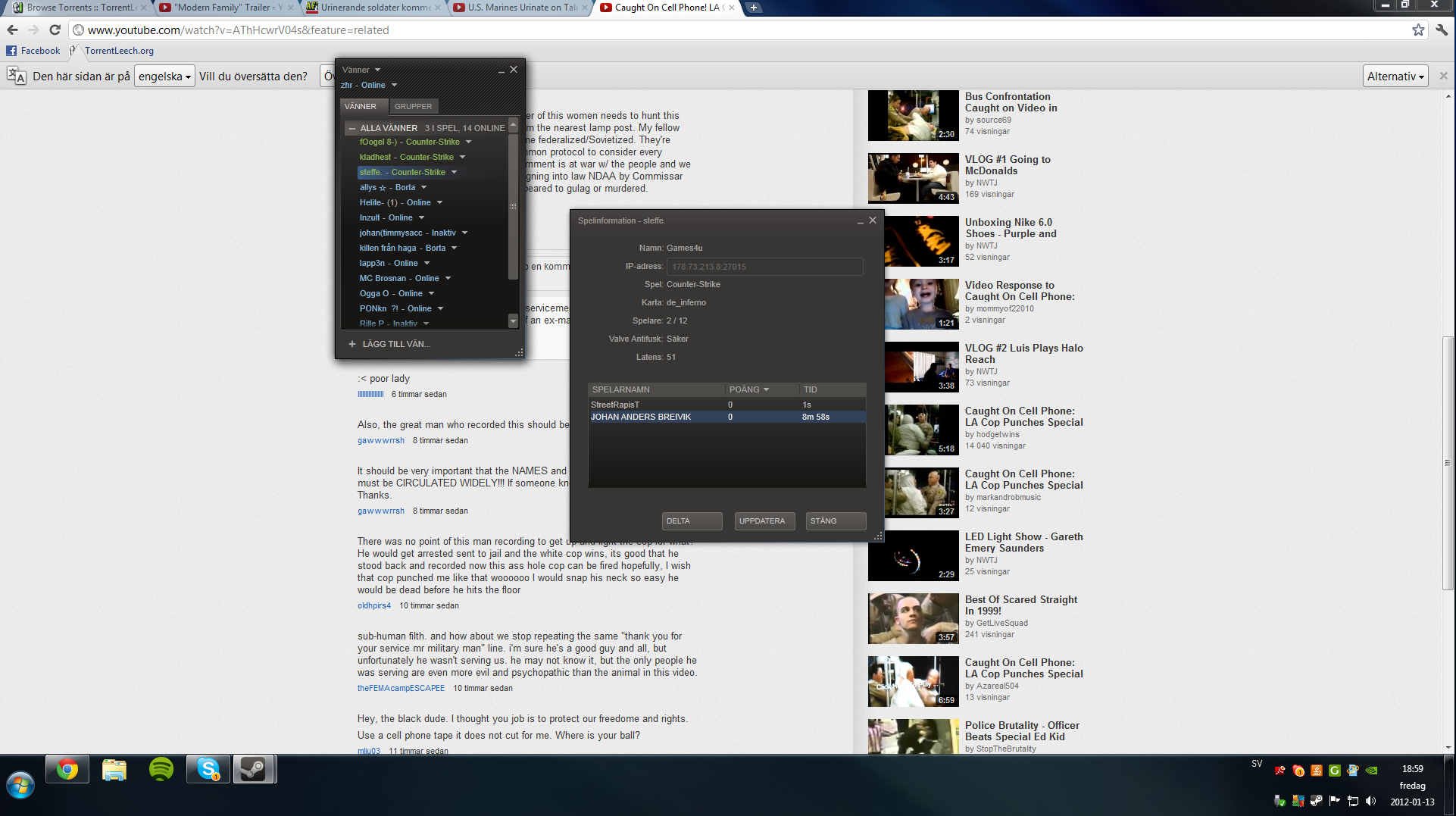Open commenter gawwwrrsh profile, 'Also, the great man' comment
The width and height of the screenshot is (1456, 816).
381,440
